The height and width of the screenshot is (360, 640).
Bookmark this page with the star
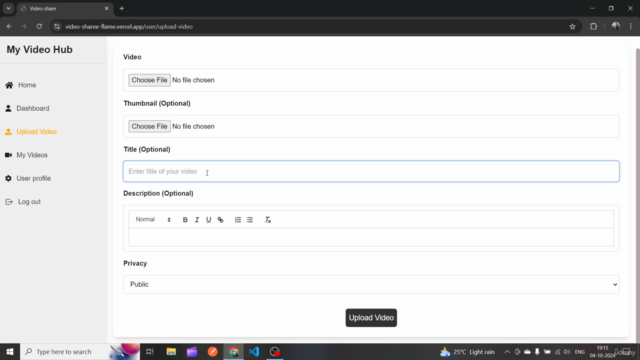click(x=572, y=27)
